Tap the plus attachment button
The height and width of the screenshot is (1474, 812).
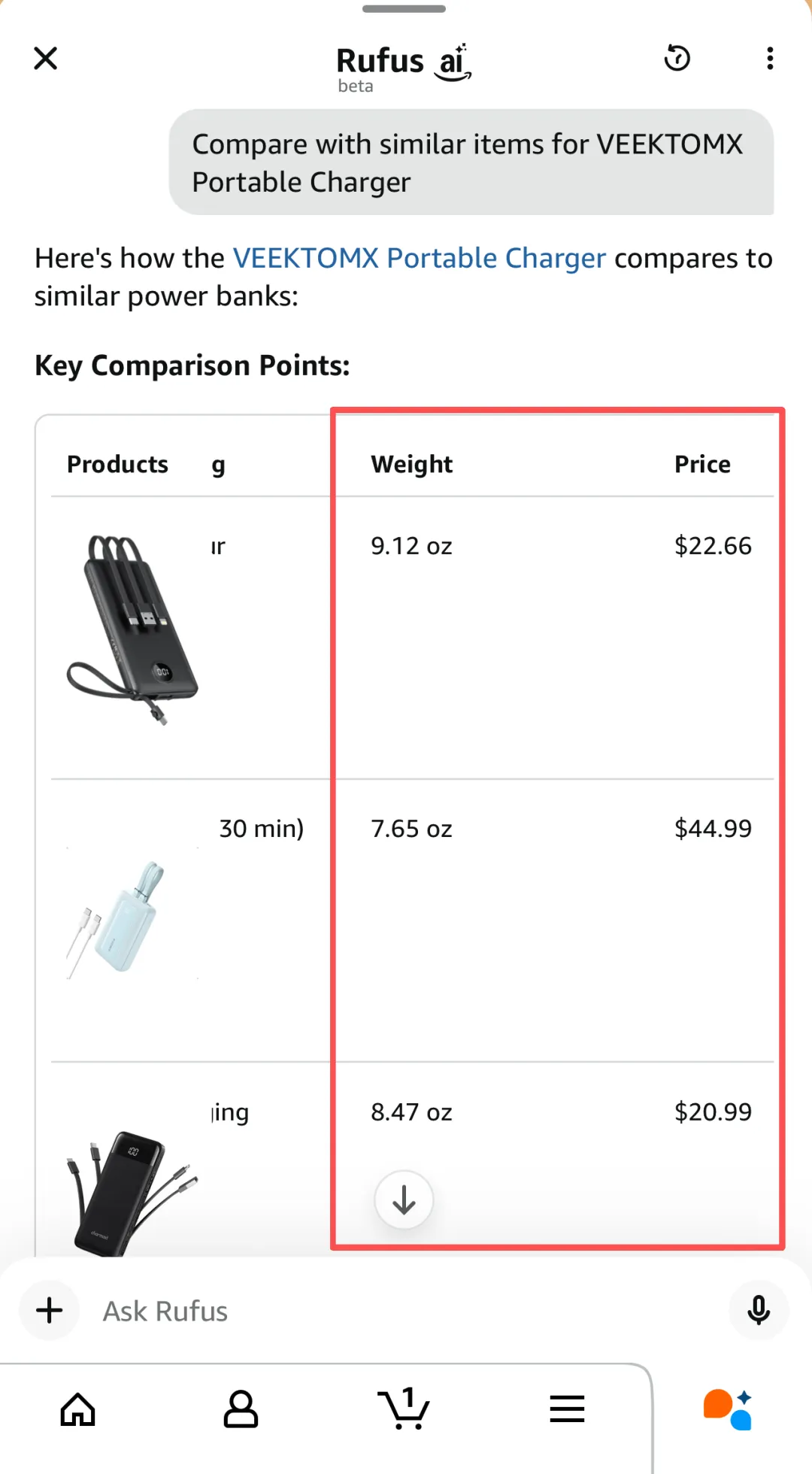pos(50,1310)
